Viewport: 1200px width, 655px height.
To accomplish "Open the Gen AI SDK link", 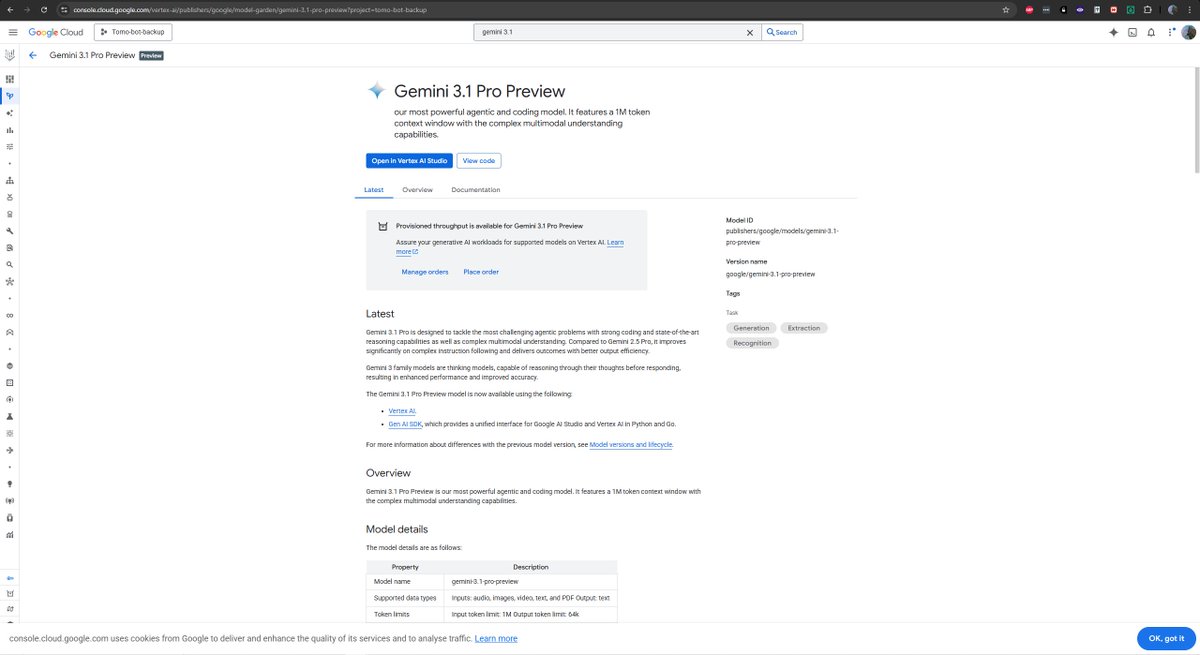I will (406, 424).
